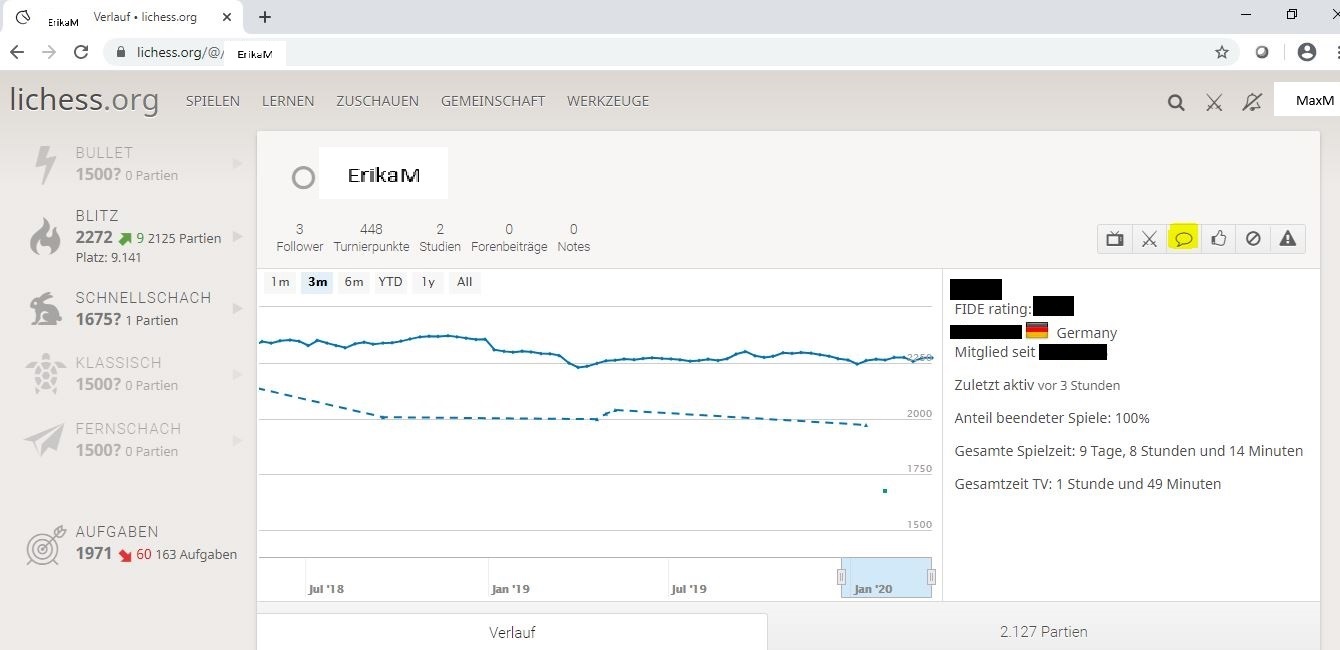Expand the Schnellschach rating arrow
Viewport: 1340px width, 650px height.
click(x=237, y=309)
